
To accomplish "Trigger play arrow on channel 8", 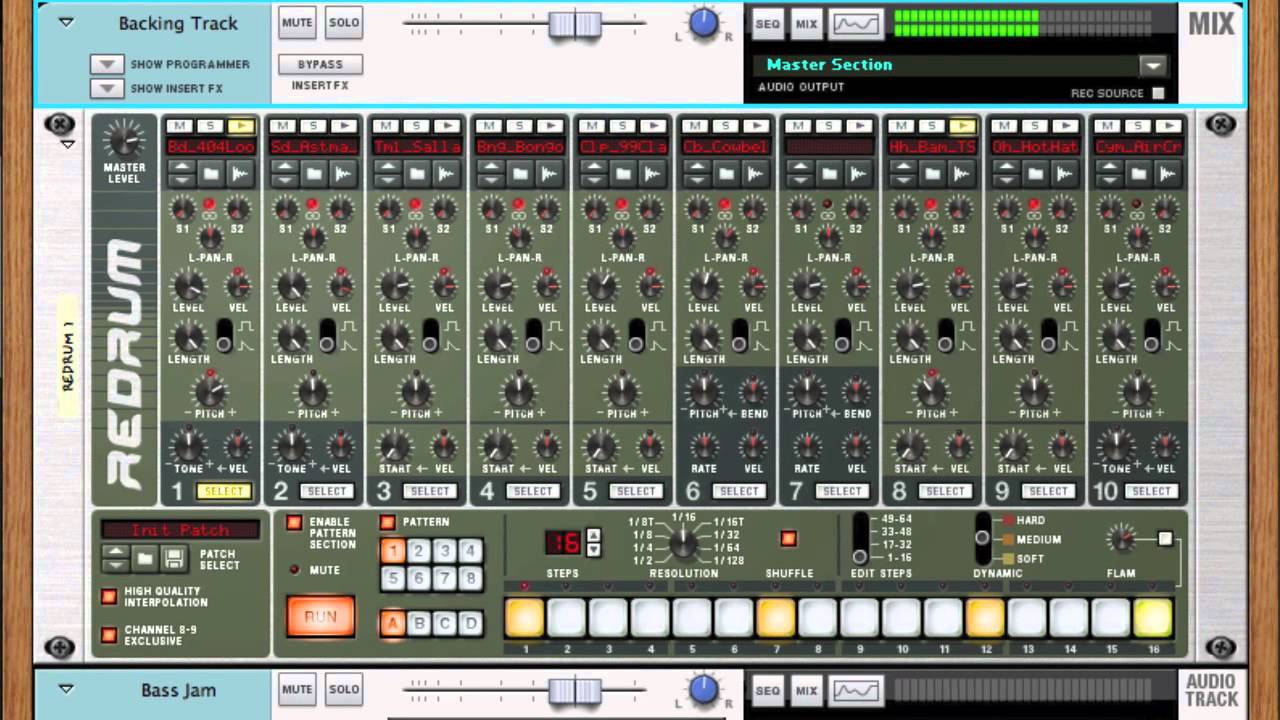I will click(962, 126).
